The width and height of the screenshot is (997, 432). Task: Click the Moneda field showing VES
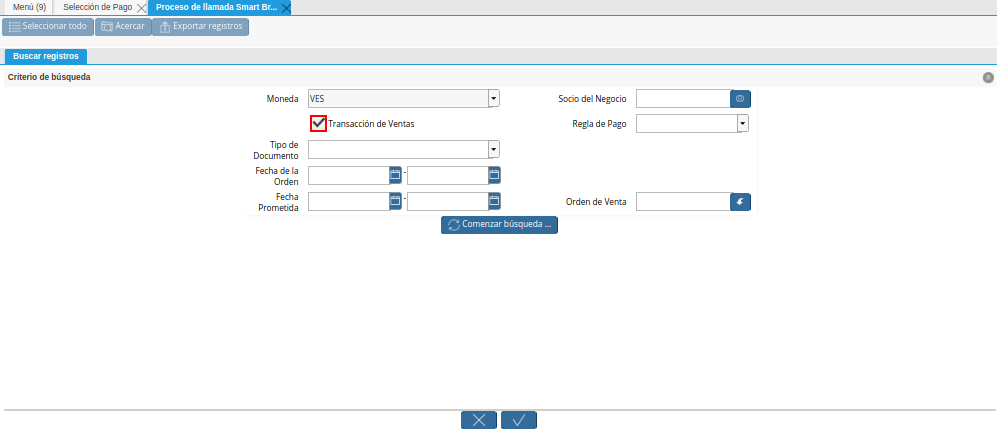coord(398,99)
